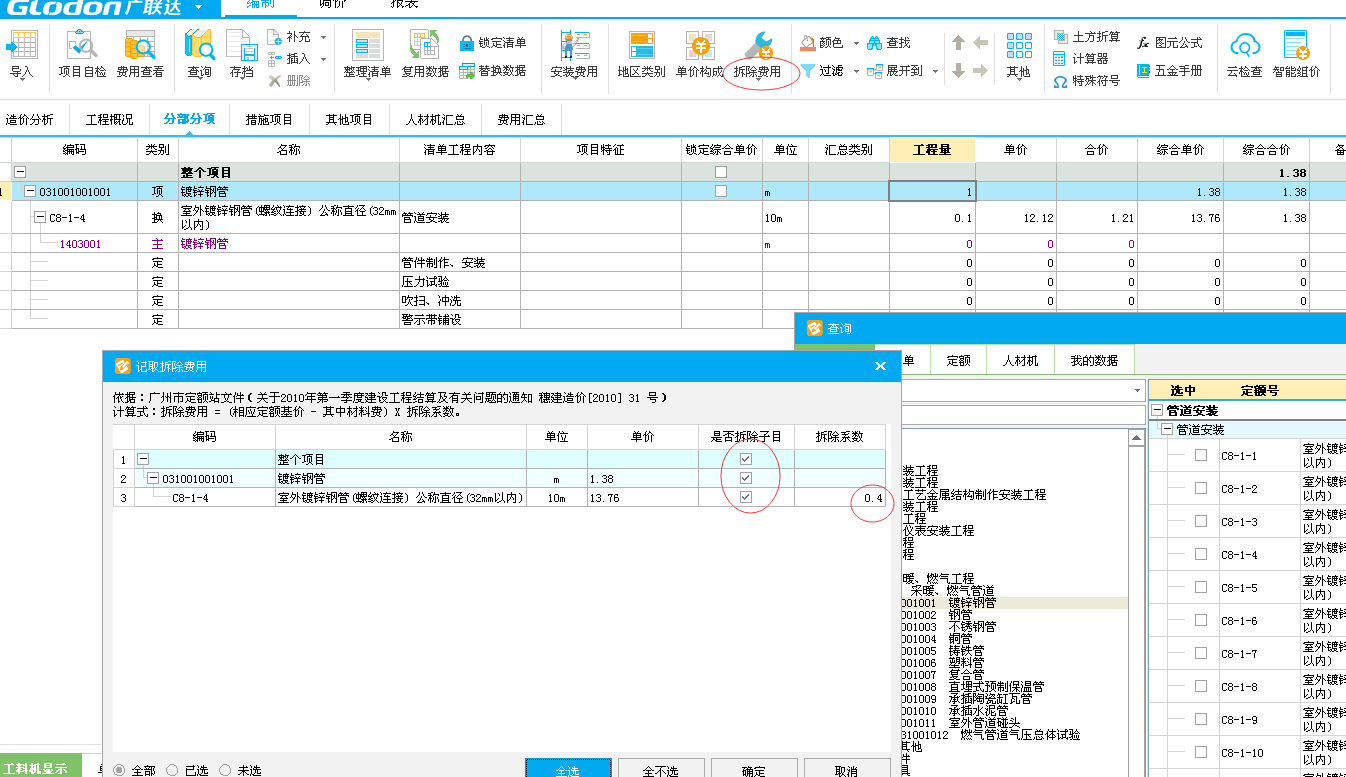Check the C8-1-1 quota checkbox in 查询 window
Image resolution: width=1346 pixels, height=777 pixels.
(x=1201, y=455)
